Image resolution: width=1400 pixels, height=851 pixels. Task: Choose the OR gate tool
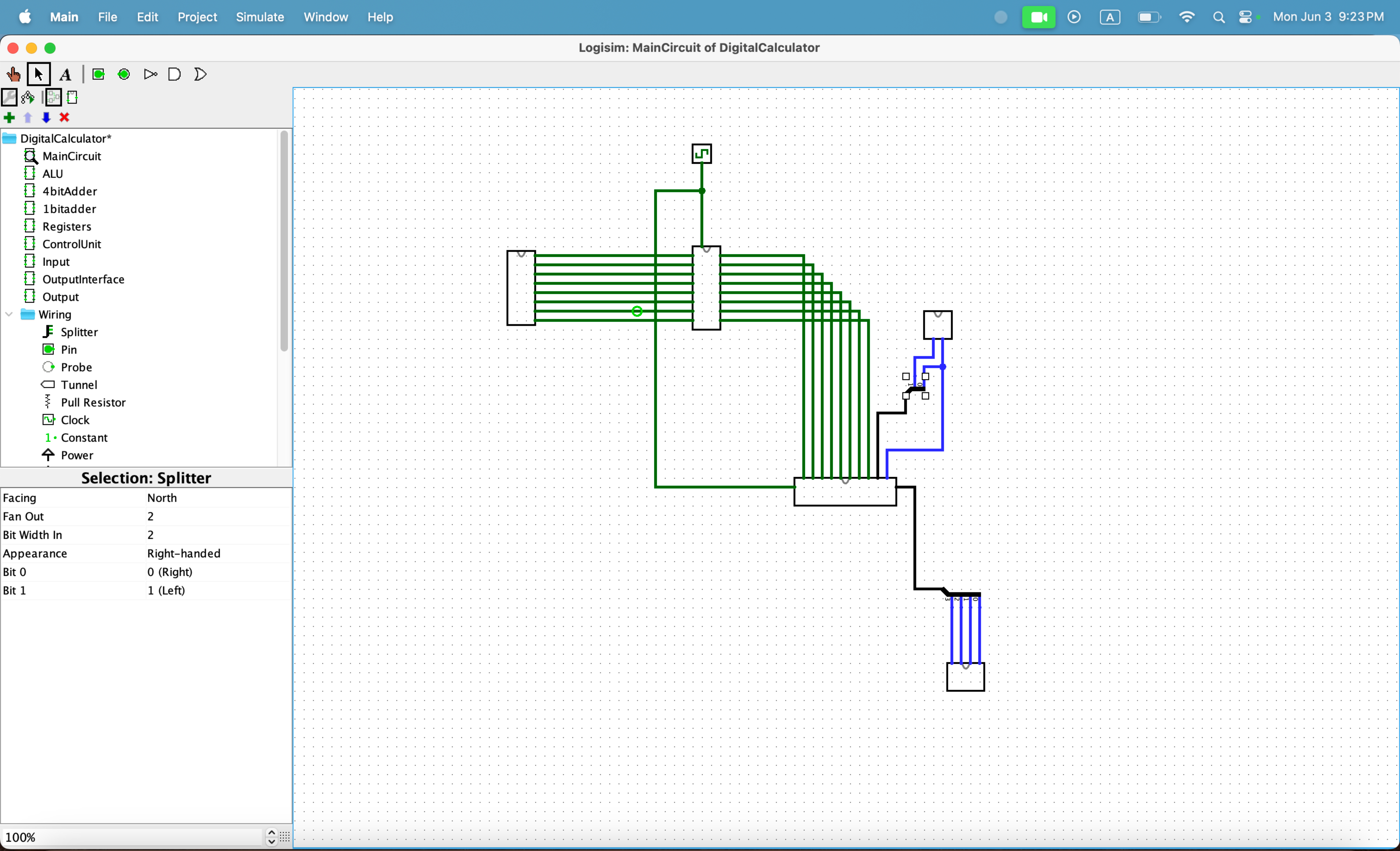[200, 74]
